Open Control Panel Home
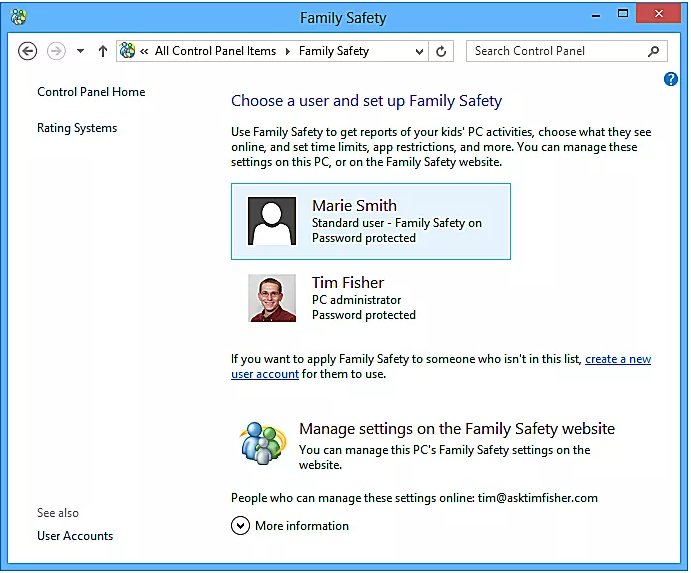The image size is (691, 573). pos(91,92)
